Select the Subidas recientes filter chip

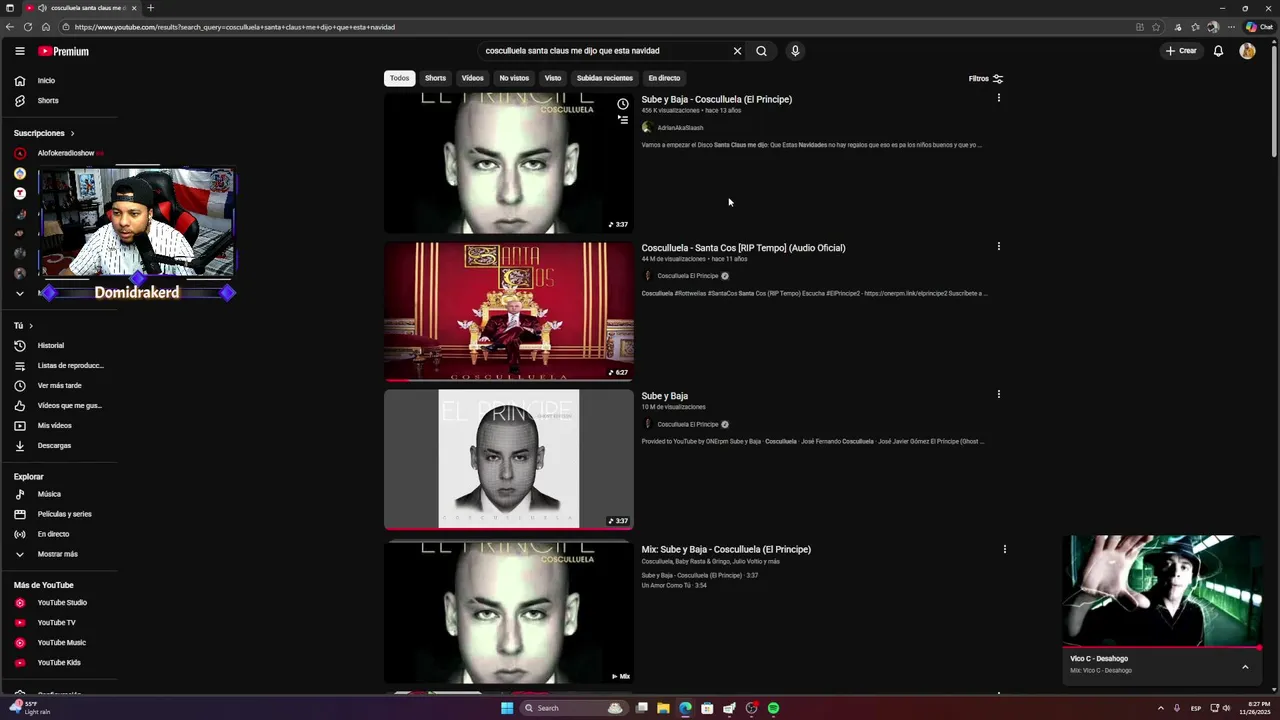(x=605, y=78)
